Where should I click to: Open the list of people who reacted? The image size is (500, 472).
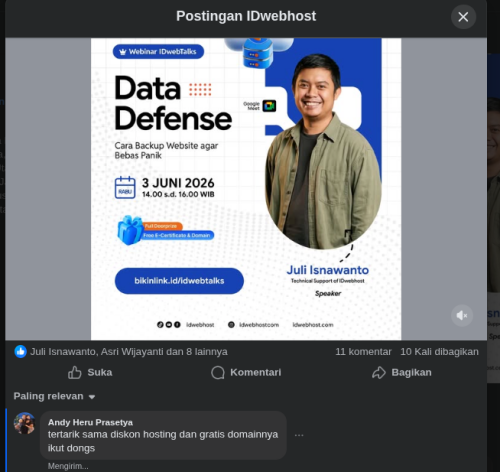[x=129, y=352]
